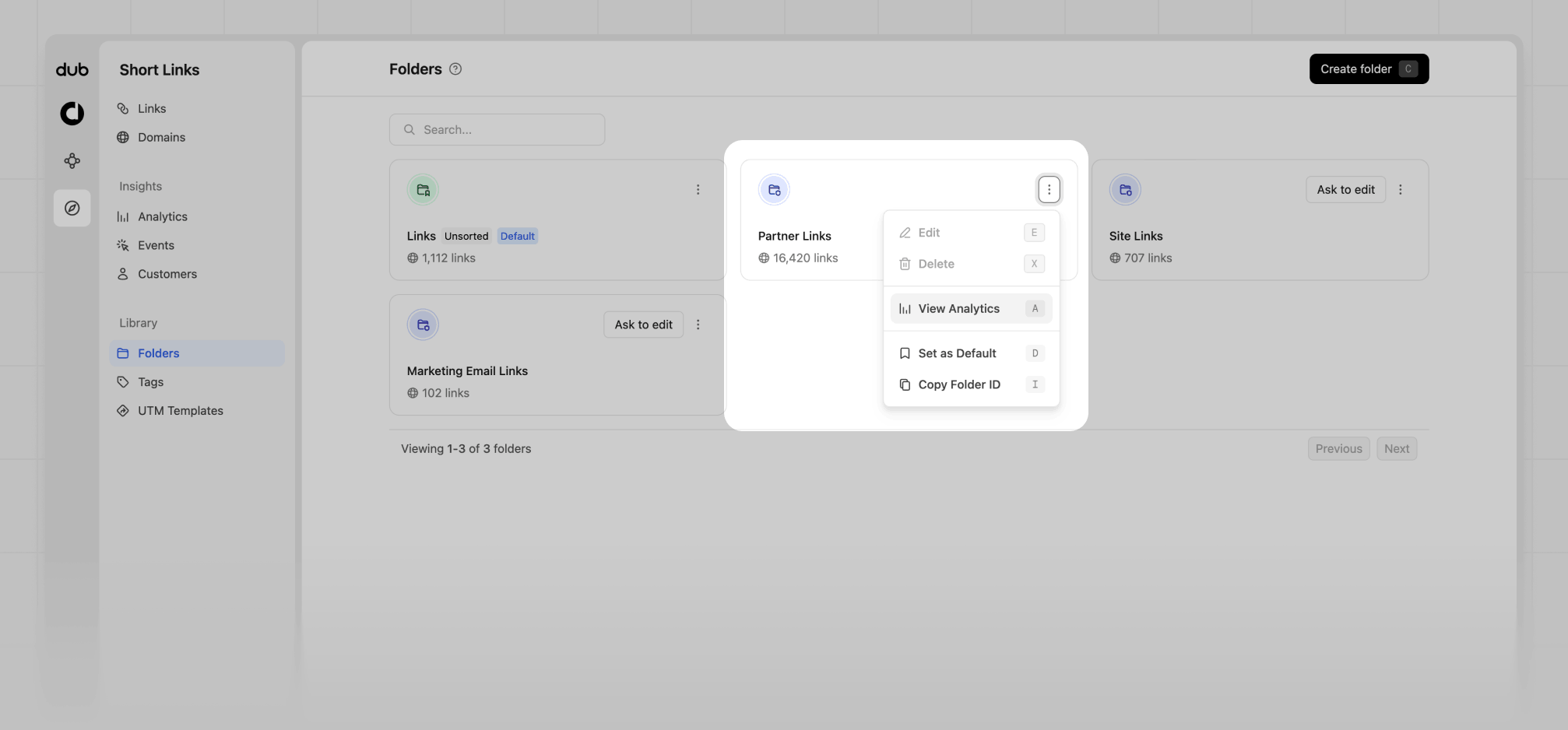
Task: Choose Edit from the folder menu
Action: (971, 233)
